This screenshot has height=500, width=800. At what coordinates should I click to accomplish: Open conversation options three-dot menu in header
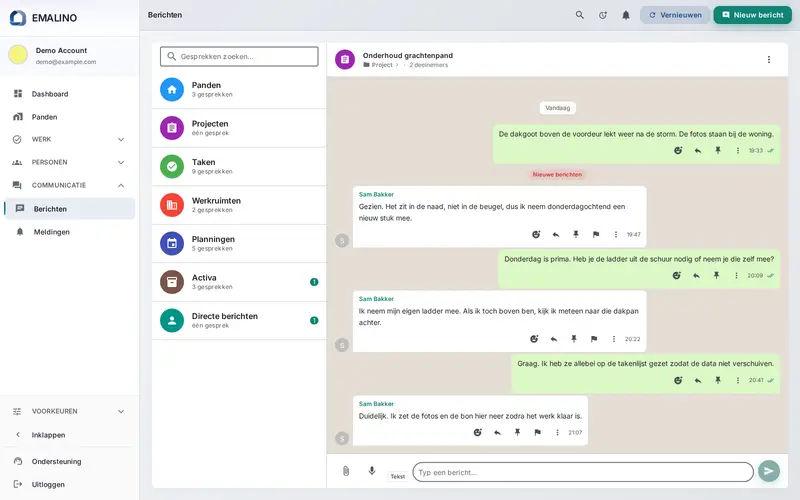point(768,60)
